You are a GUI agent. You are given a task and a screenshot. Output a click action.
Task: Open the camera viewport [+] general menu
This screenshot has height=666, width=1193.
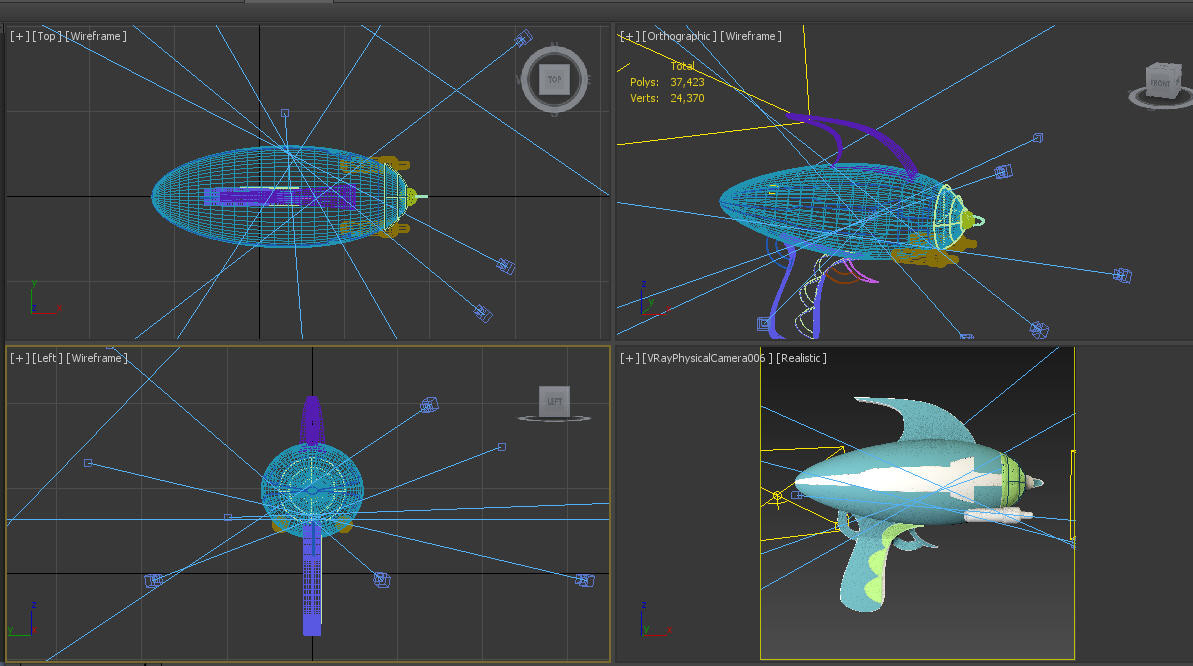click(x=628, y=357)
